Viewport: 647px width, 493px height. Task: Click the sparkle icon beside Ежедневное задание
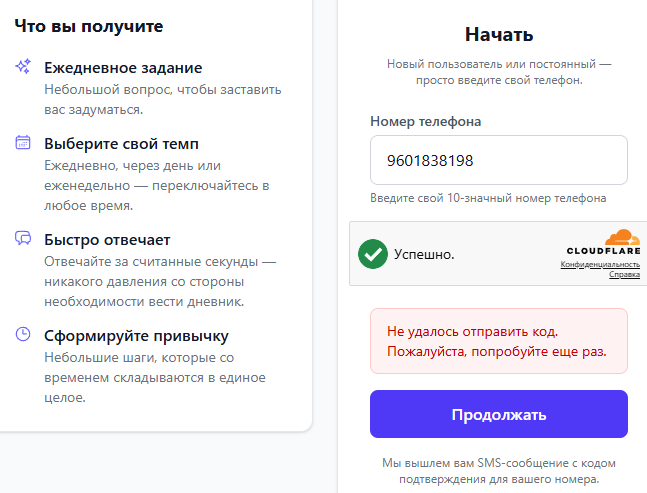[22, 67]
